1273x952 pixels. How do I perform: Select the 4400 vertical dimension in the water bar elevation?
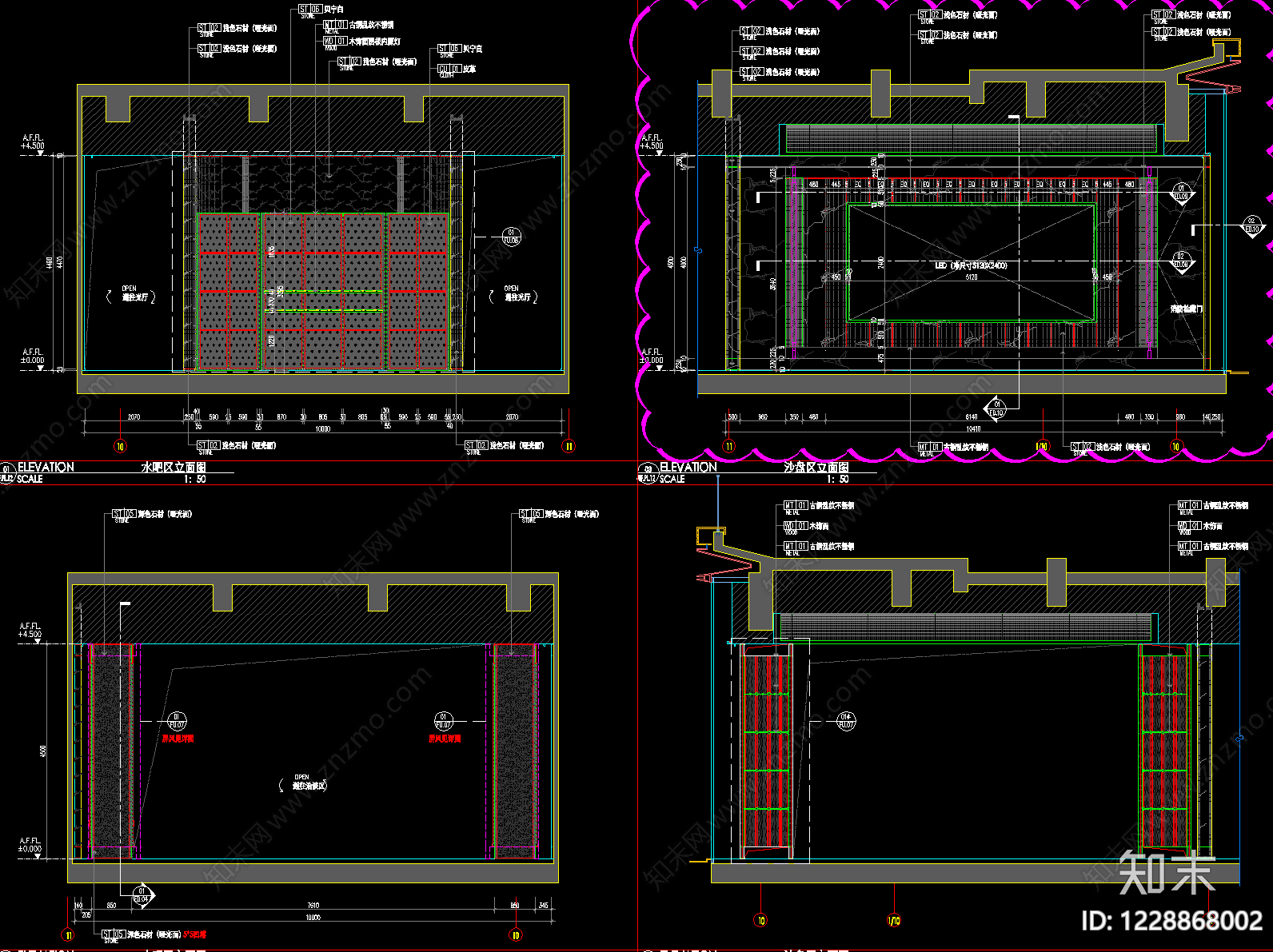pyautogui.click(x=50, y=262)
